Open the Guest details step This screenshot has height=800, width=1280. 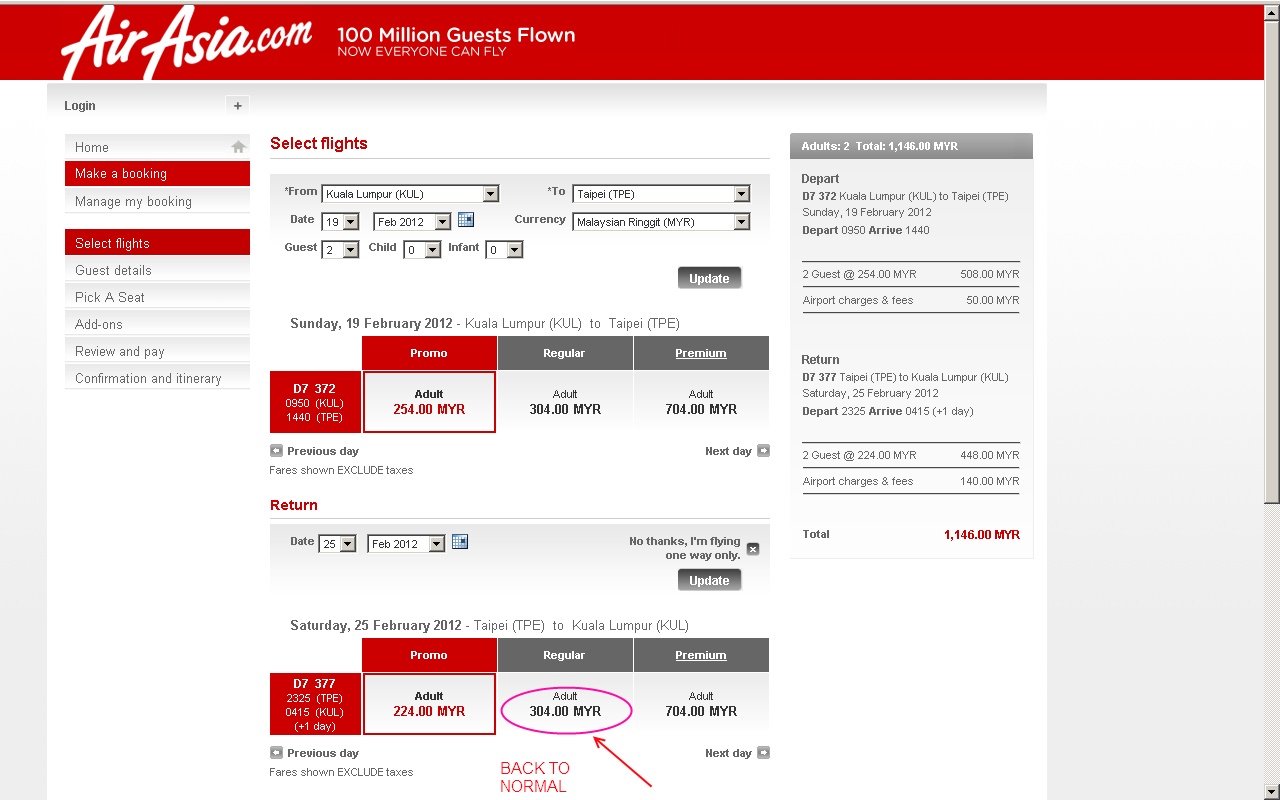157,270
